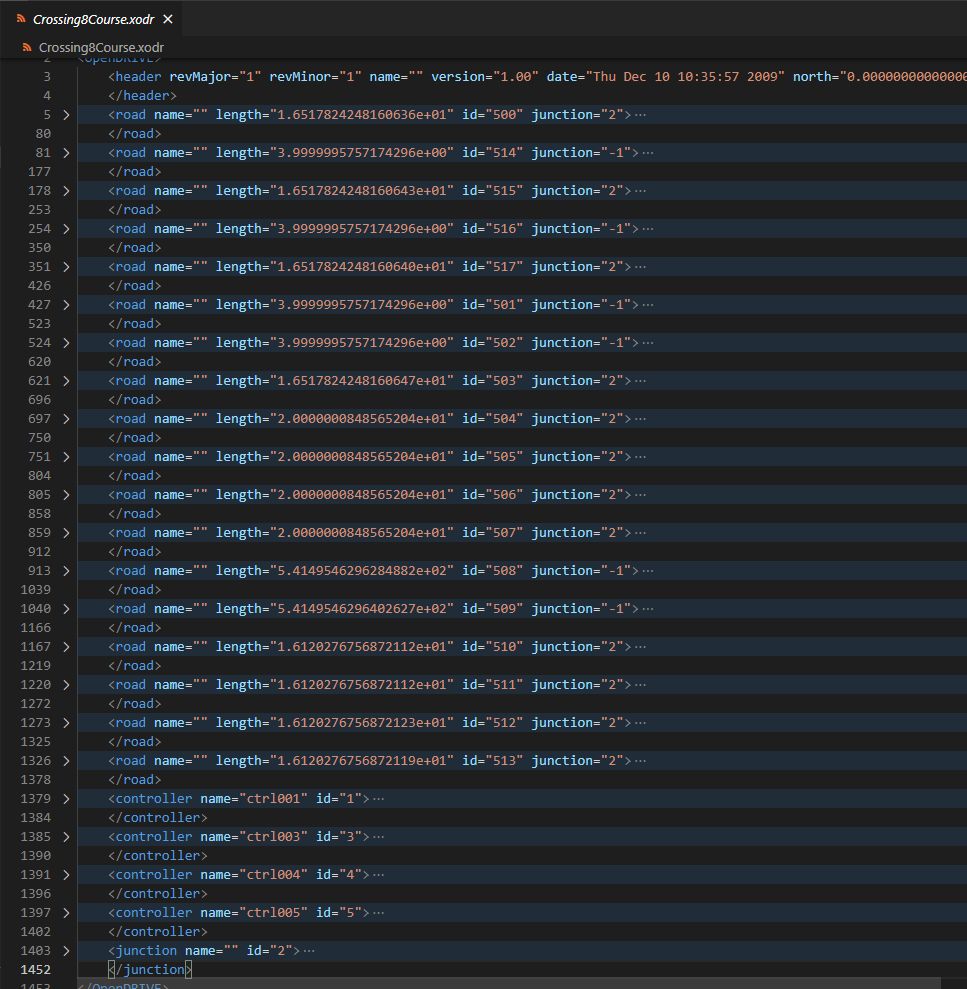Screen dimensions: 967x989
Task: Click line number 1039
Action: 35,590
